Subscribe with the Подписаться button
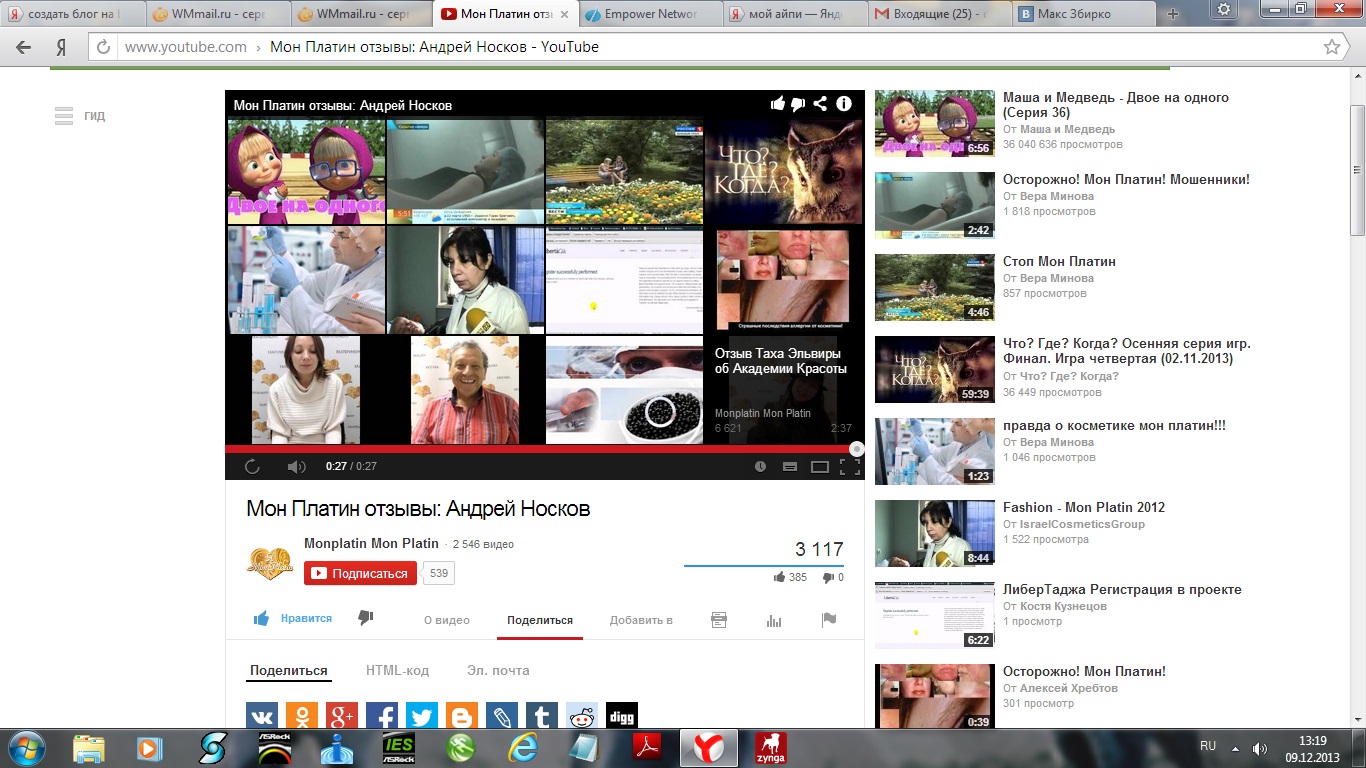The width and height of the screenshot is (1366, 768). click(360, 573)
